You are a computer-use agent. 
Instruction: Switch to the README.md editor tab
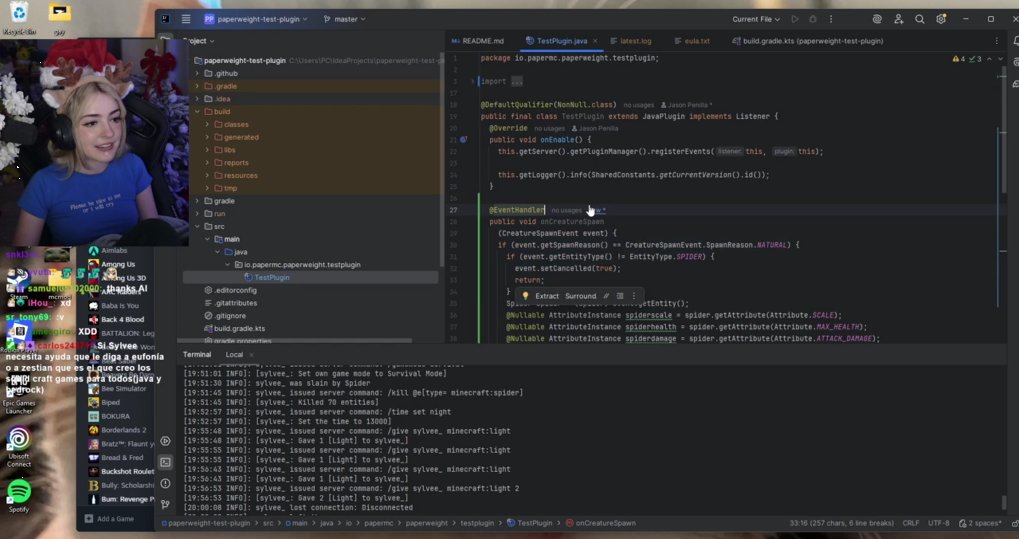click(478, 41)
